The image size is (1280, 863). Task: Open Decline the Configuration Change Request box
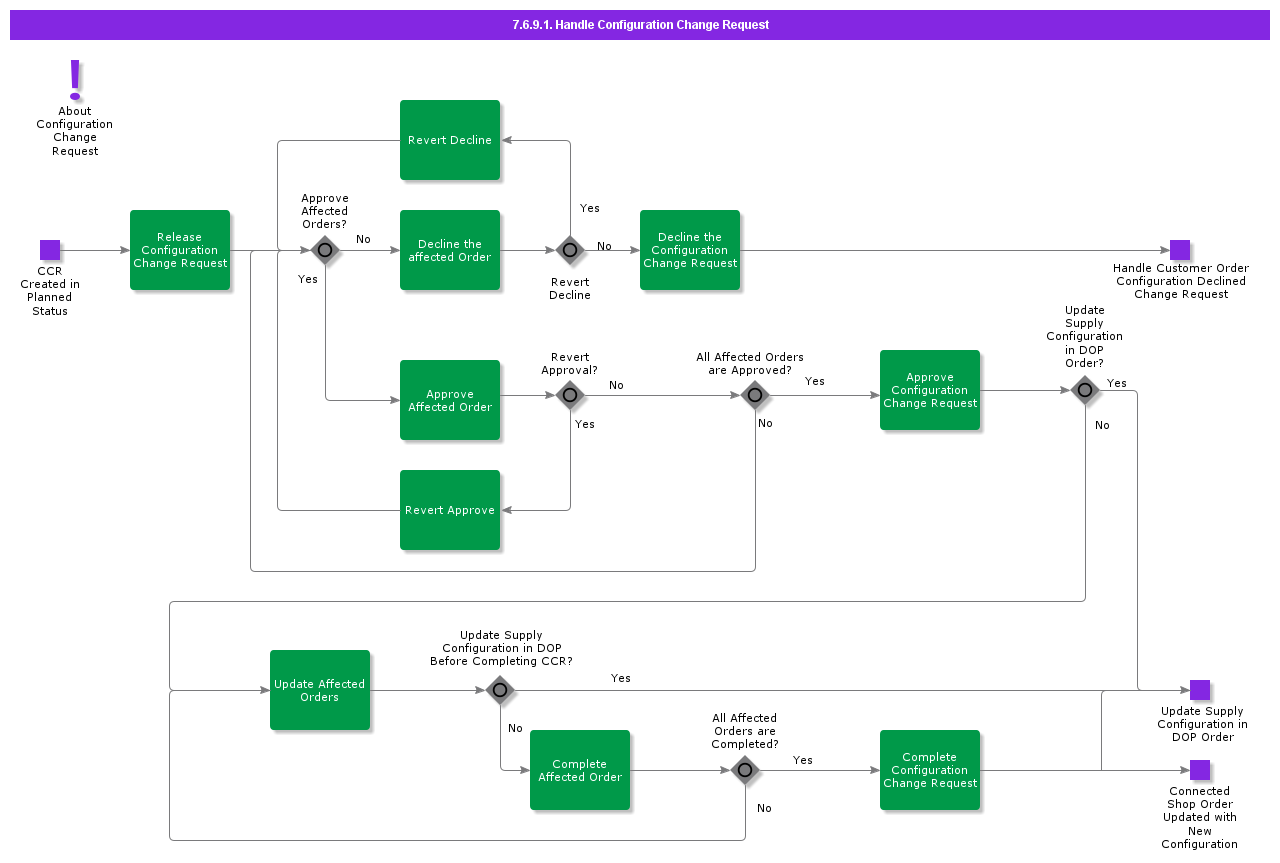pos(690,250)
